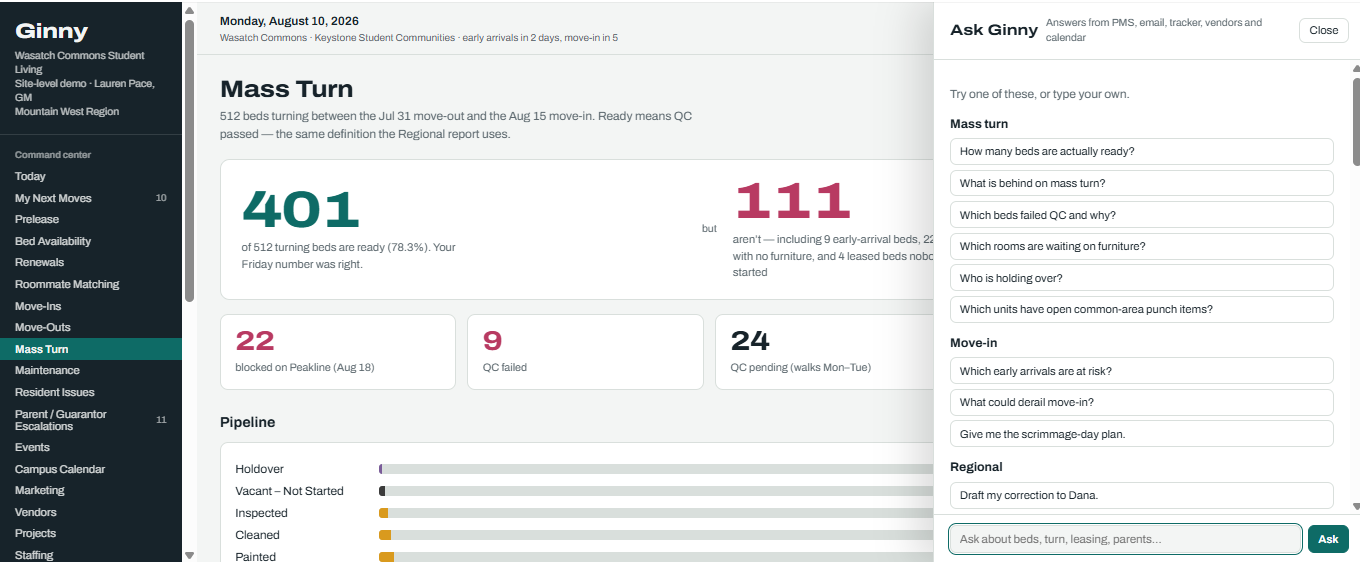This screenshot has width=1360, height=562.
Task: Click the Escalations count badge 11
Action: (x=161, y=420)
